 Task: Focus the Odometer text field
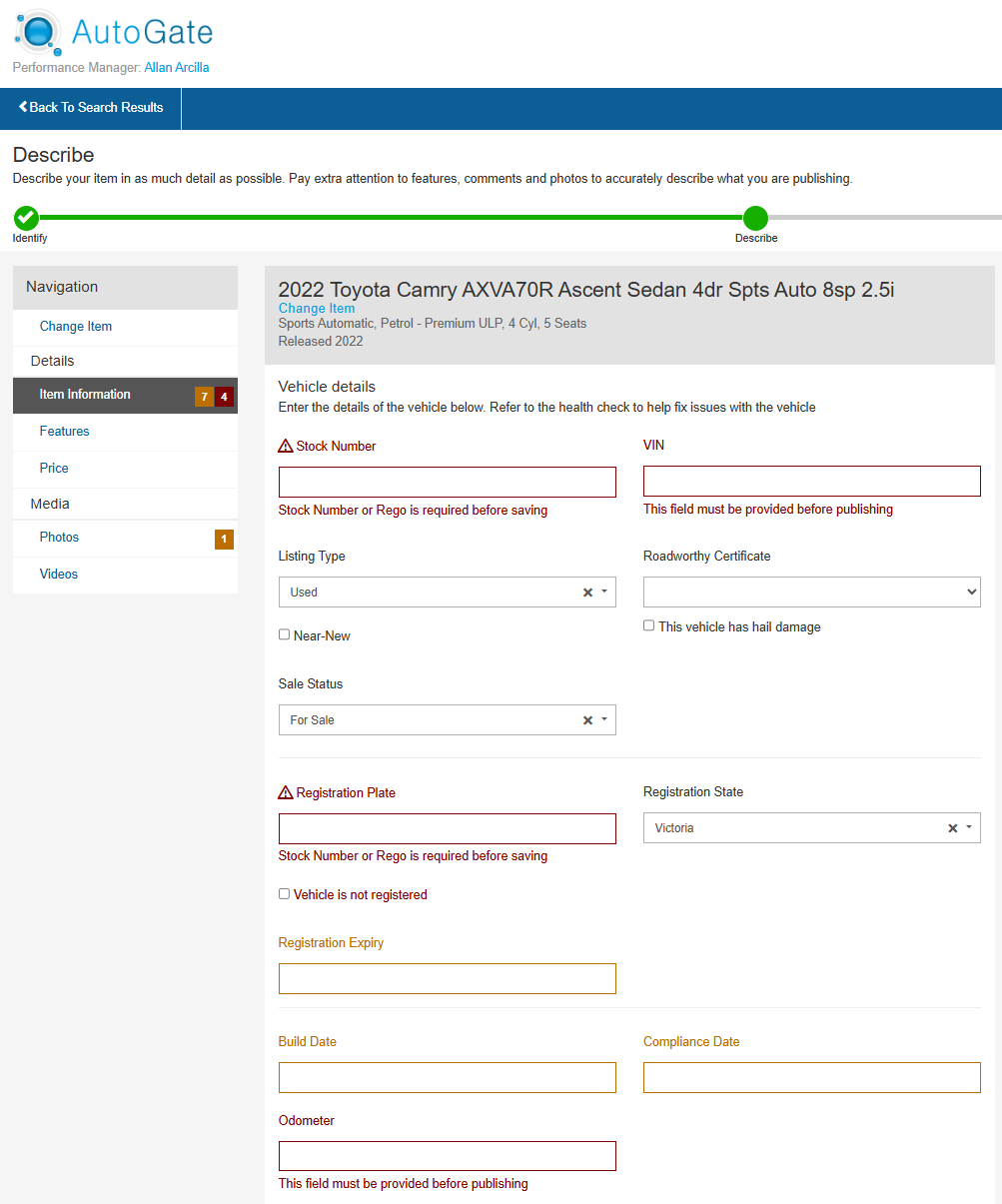447,1156
